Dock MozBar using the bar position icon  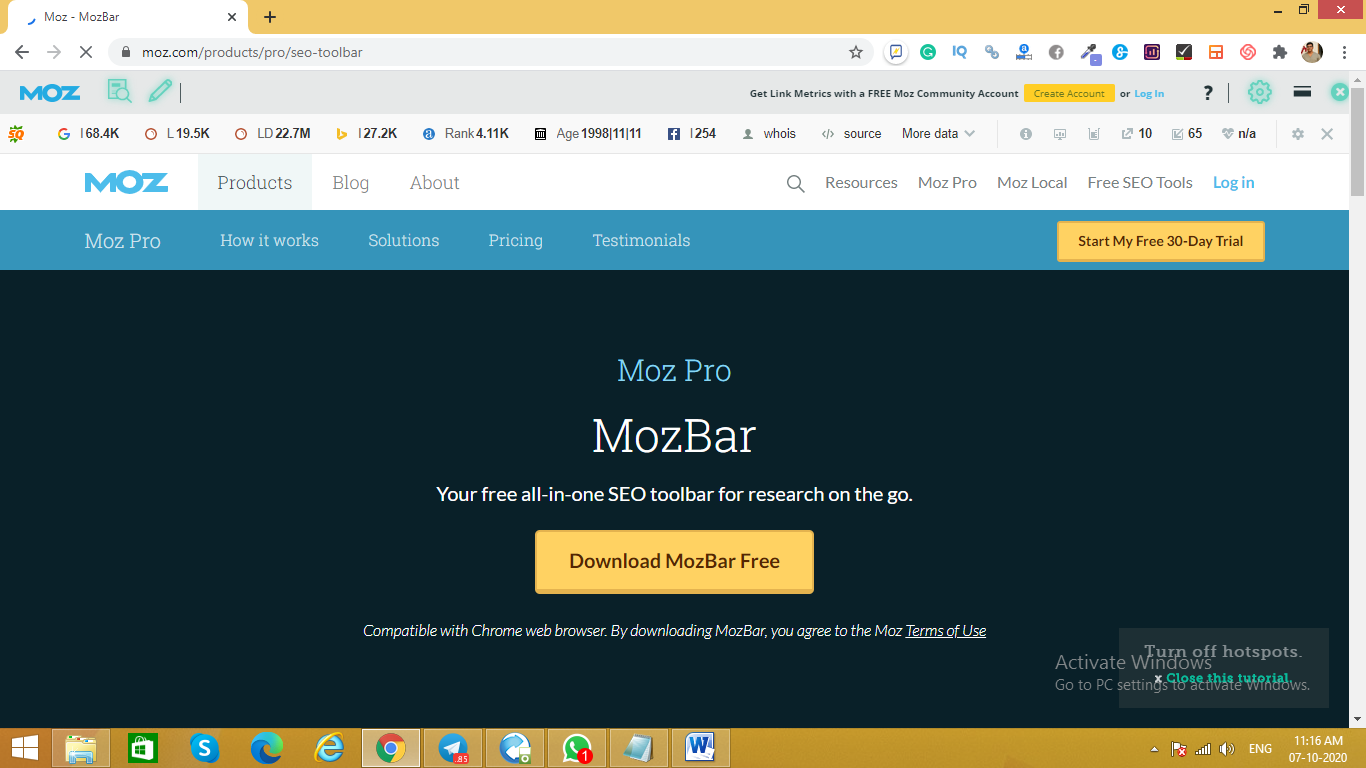(1302, 92)
